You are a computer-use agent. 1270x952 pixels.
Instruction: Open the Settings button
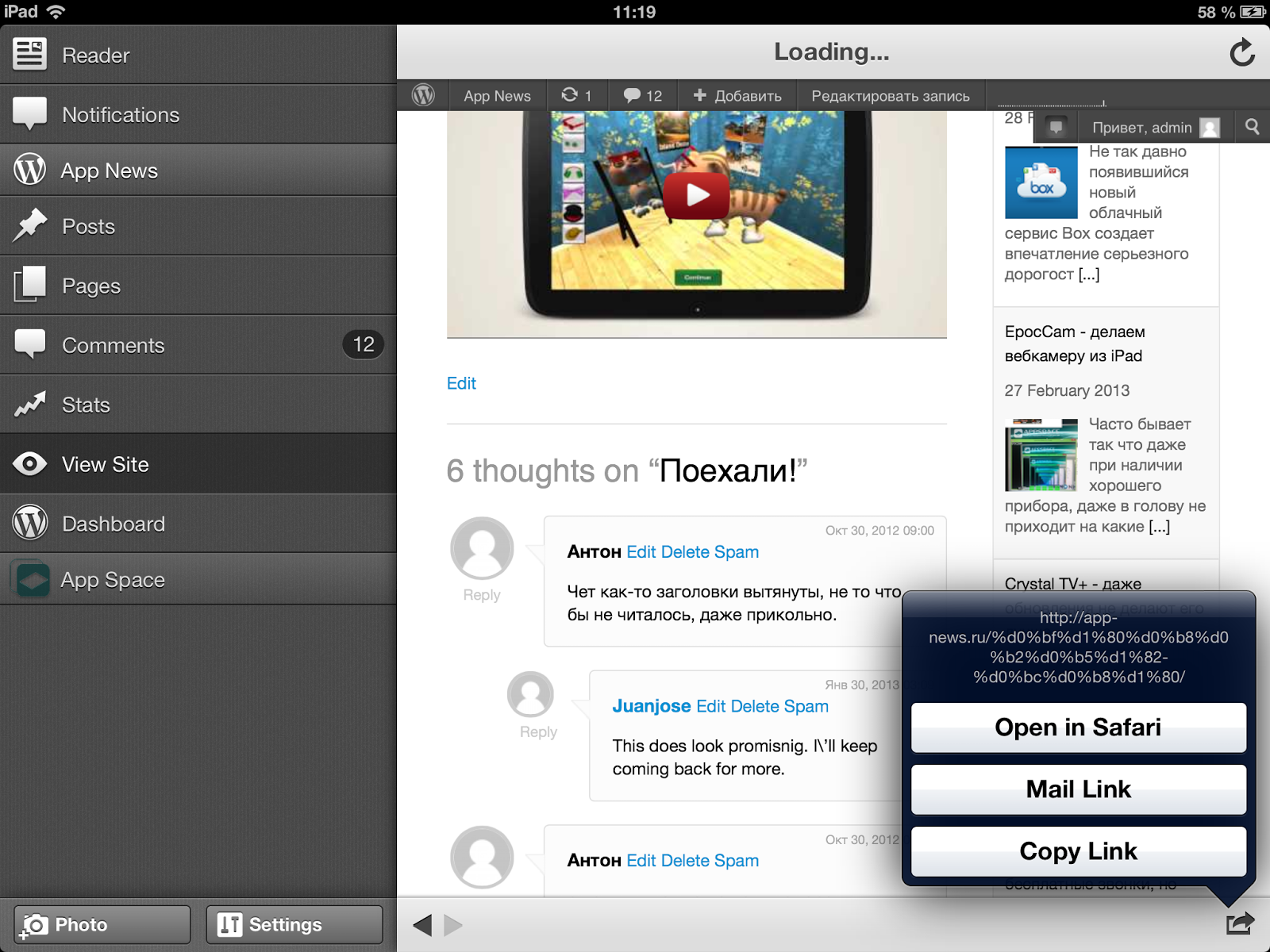point(294,924)
